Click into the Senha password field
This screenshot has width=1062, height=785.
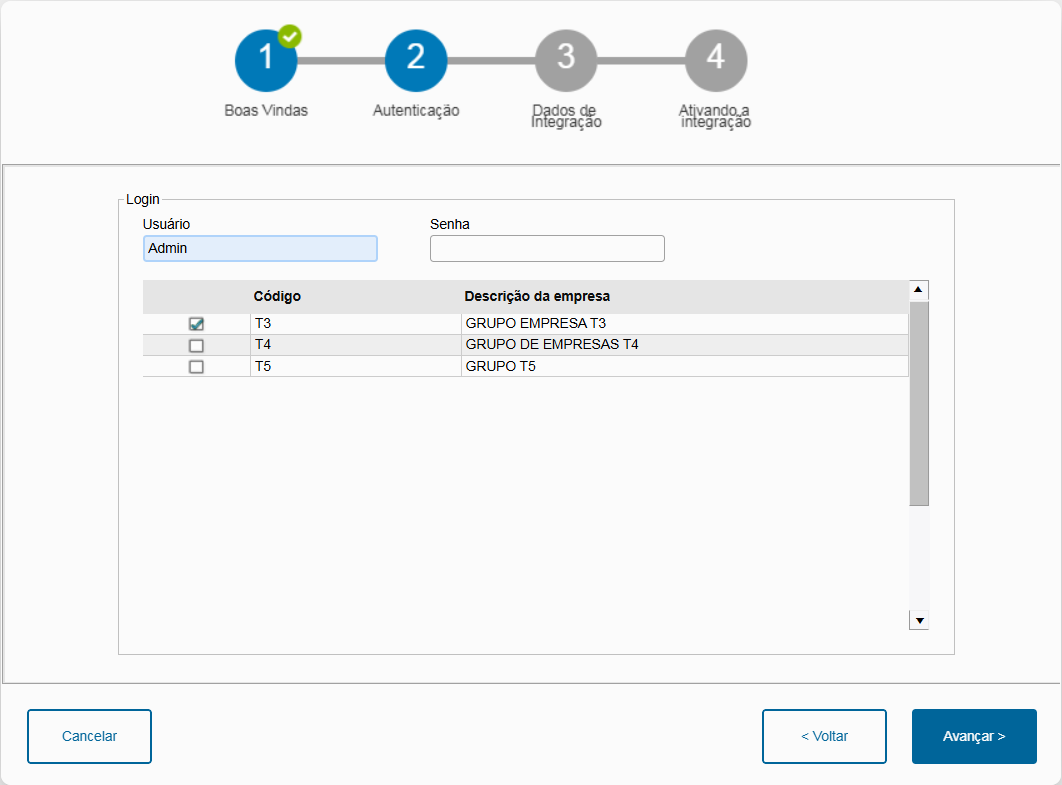click(547, 248)
